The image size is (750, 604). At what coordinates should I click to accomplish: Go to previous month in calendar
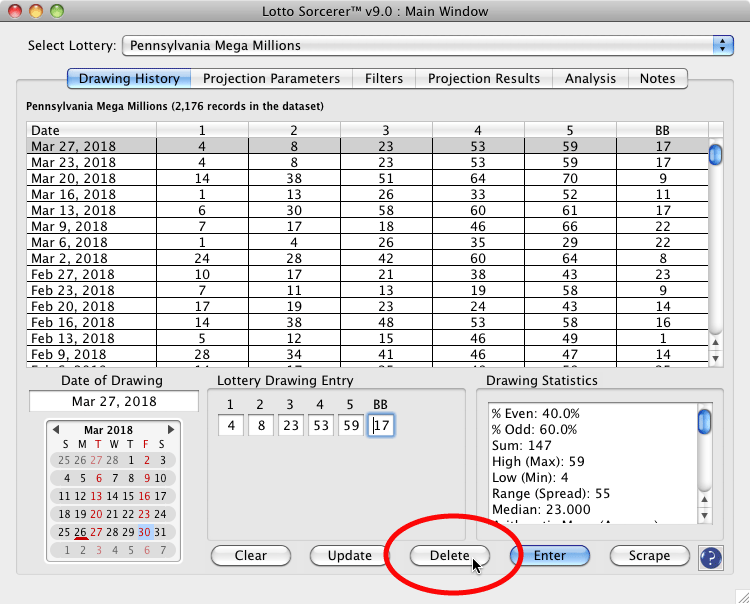(x=56, y=429)
